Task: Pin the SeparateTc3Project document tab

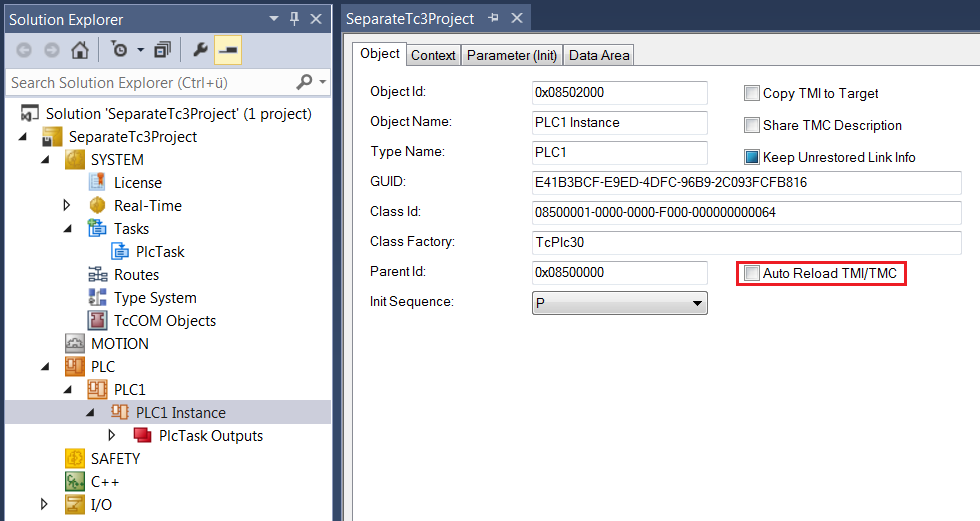Action: tap(493, 18)
